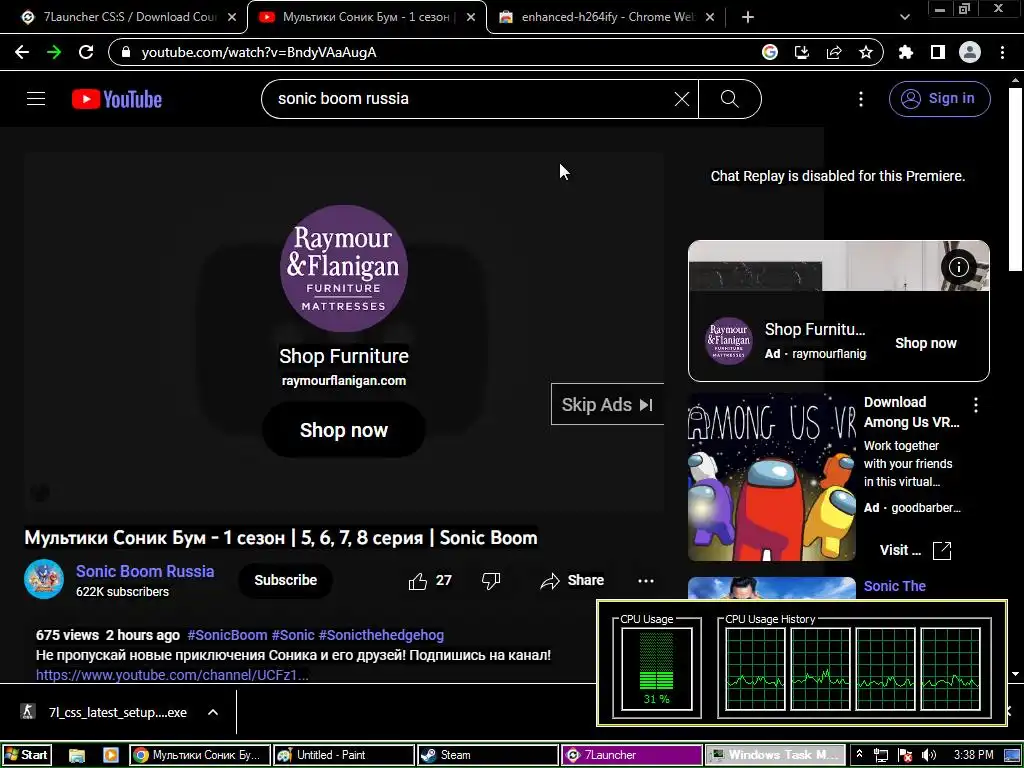Click the Share button
The image size is (1024, 768).
pos(572,581)
